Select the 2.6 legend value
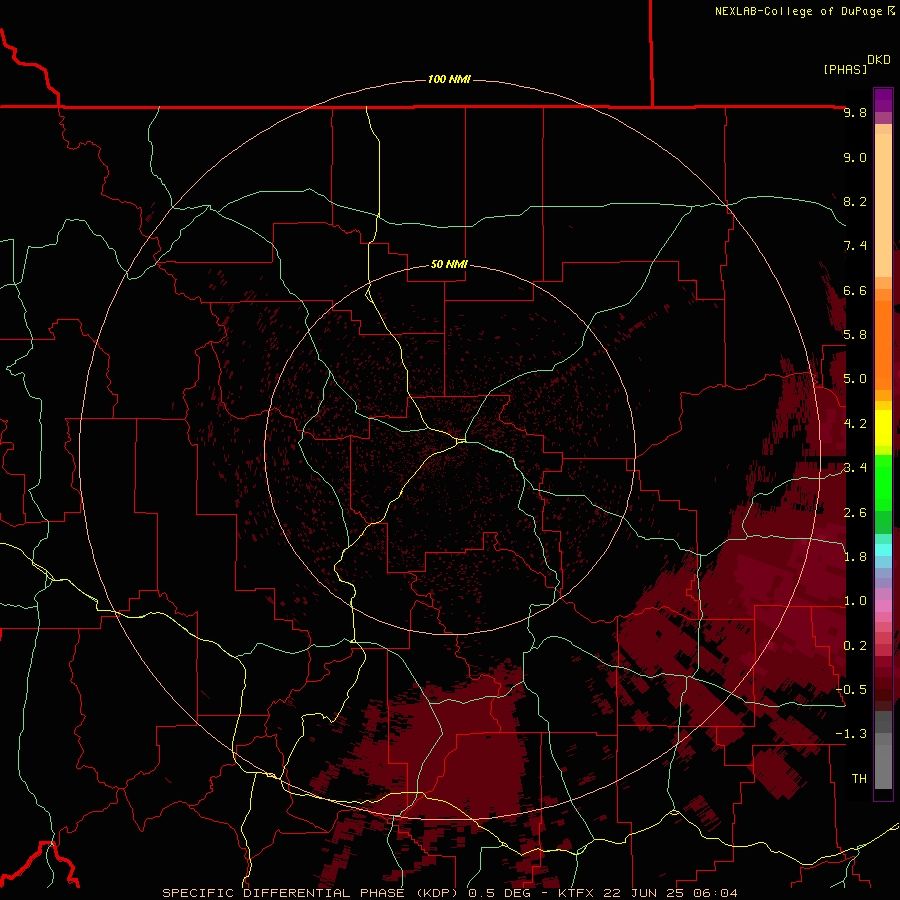Image resolution: width=900 pixels, height=900 pixels. [x=855, y=513]
